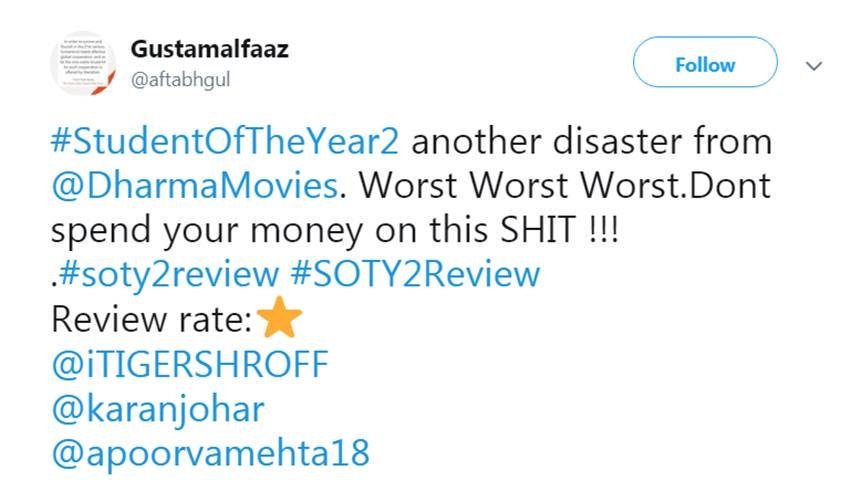Click the @aftabhgul username handle
The width and height of the screenshot is (850, 480).
180,79
